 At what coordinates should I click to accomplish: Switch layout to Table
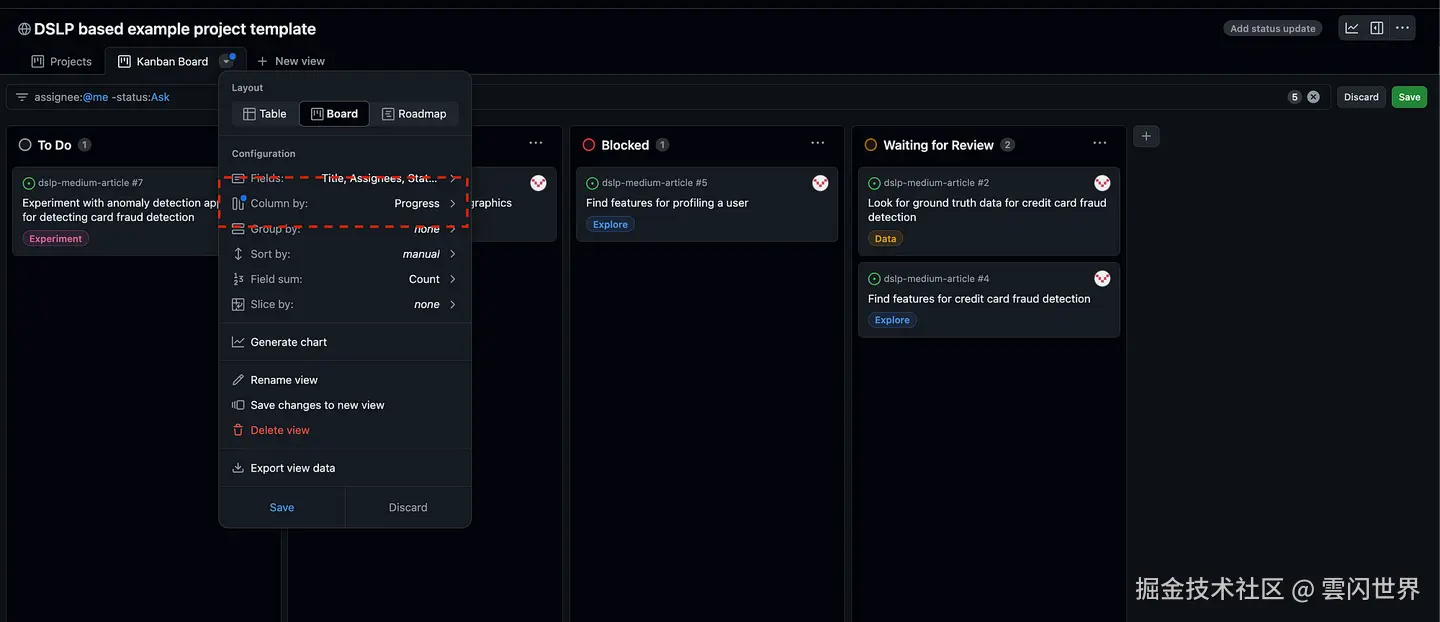click(x=265, y=114)
